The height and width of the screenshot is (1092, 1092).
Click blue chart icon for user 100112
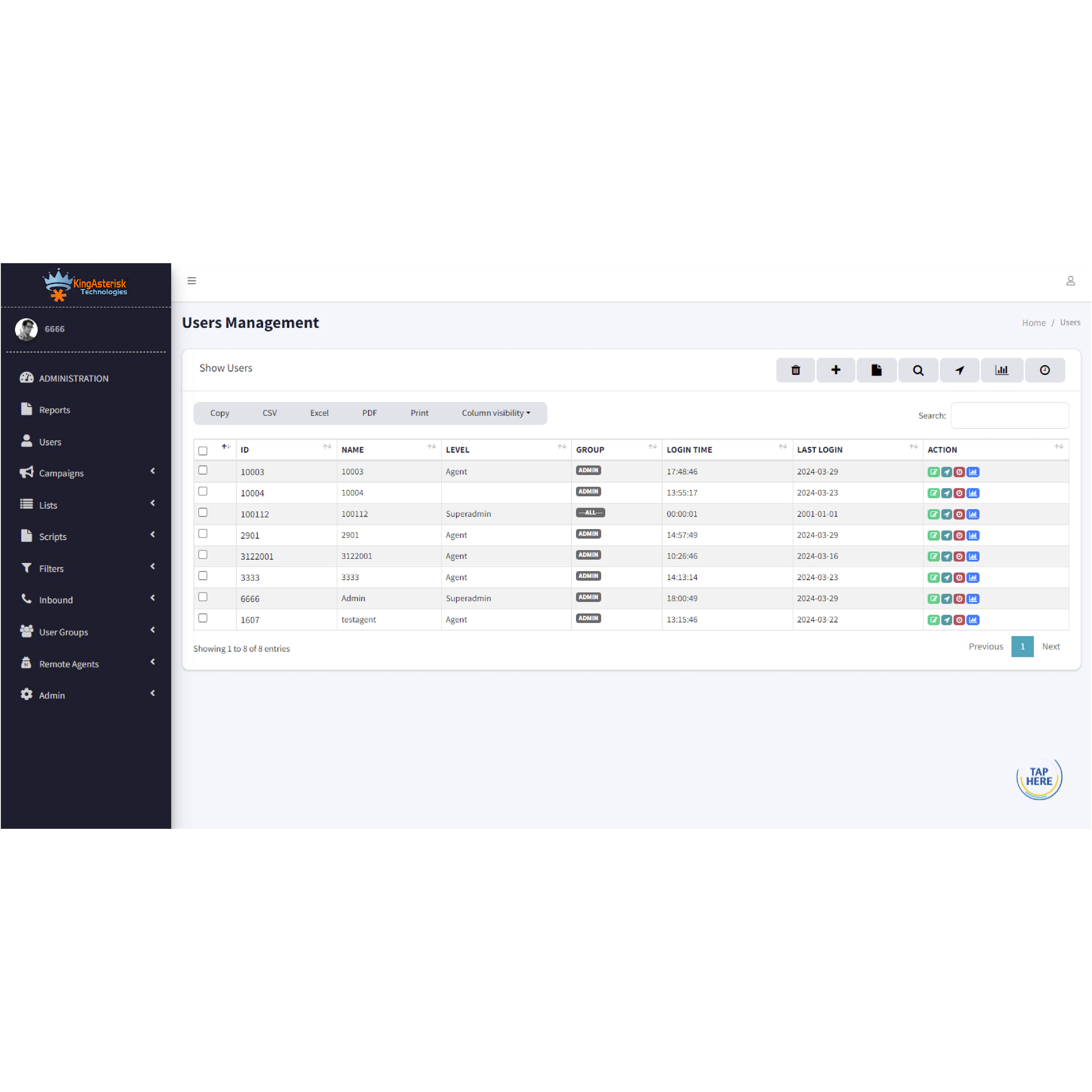pos(973,514)
